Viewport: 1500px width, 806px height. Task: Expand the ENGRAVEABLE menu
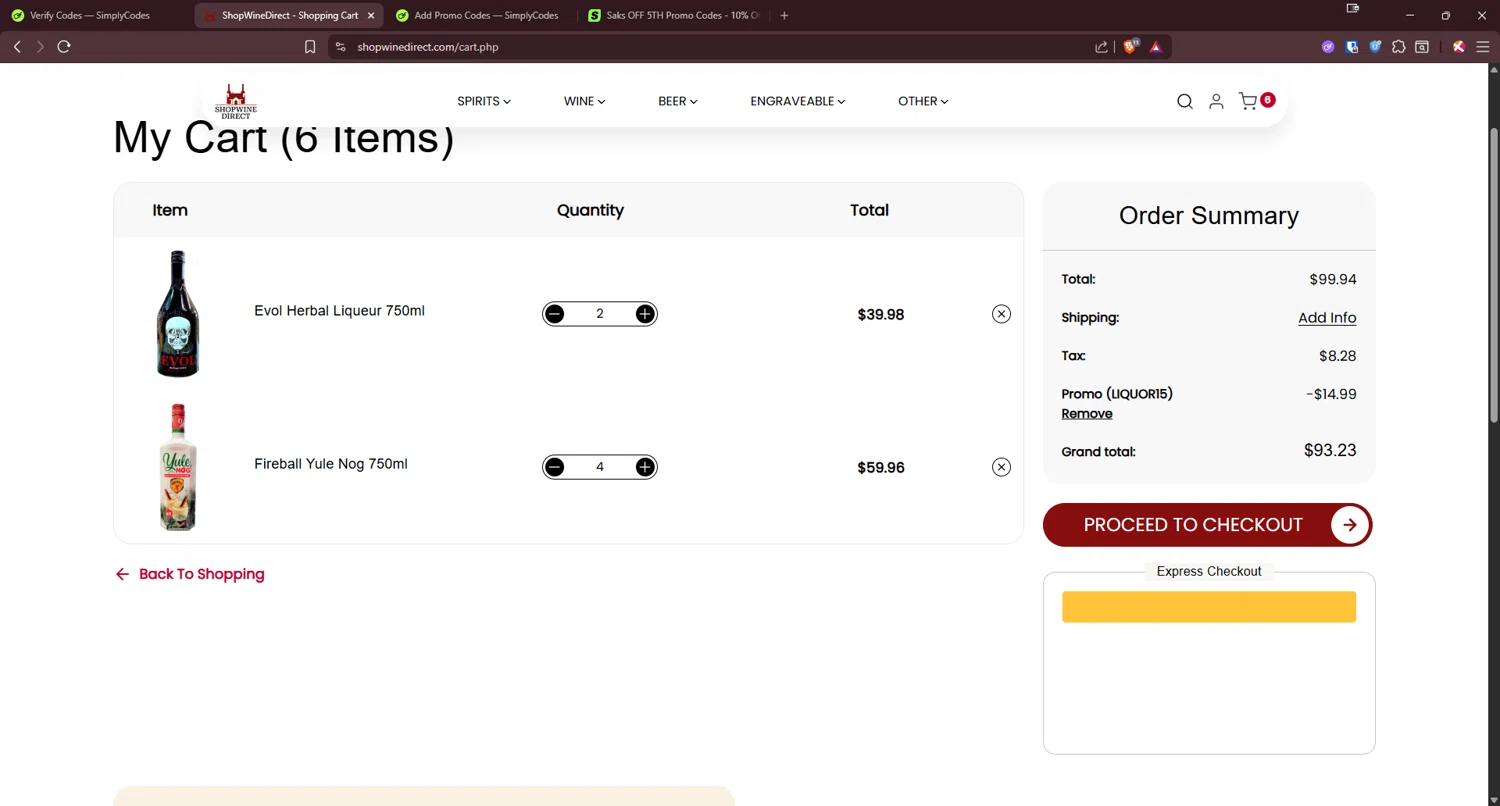click(x=798, y=101)
